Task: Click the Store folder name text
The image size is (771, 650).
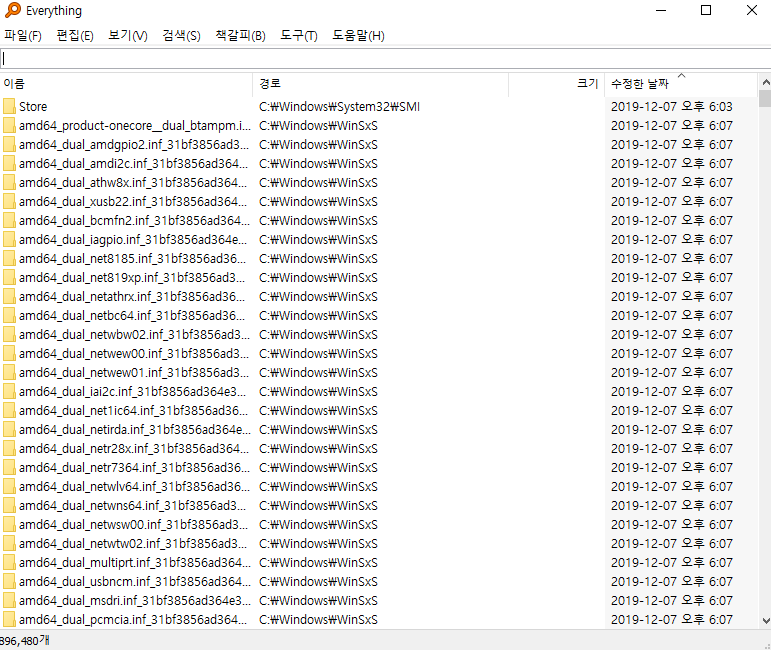Action: pyautogui.click(x=33, y=107)
